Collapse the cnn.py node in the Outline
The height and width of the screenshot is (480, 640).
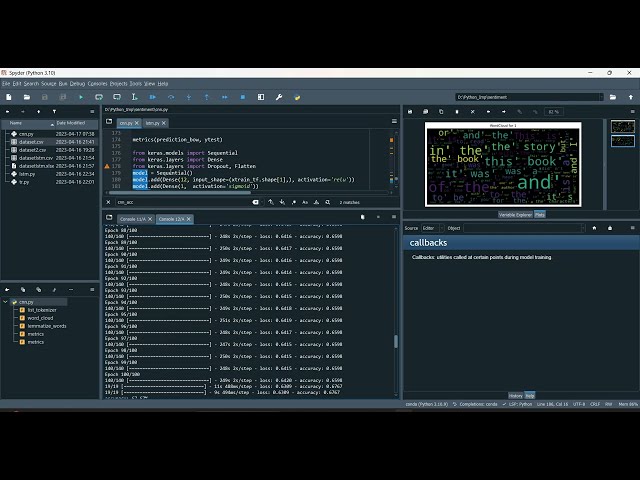coord(5,302)
